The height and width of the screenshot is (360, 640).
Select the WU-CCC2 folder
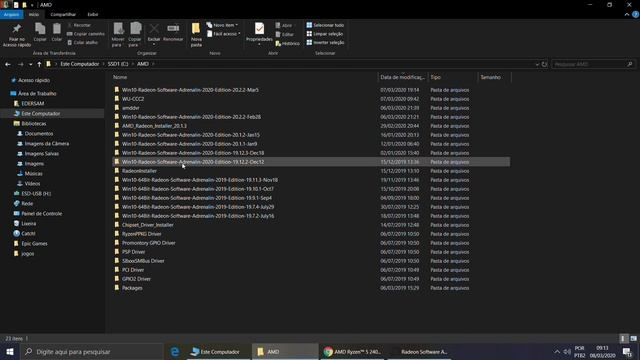tap(133, 99)
